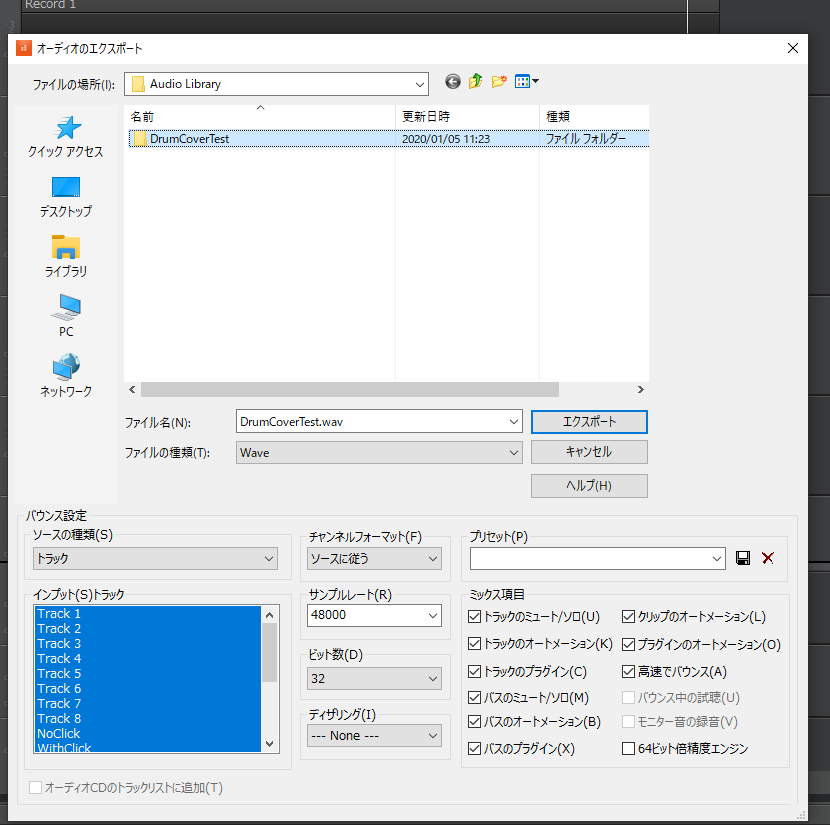Select Track 4 in the input track list
Screen dimensions: 830x825
click(x=148, y=659)
